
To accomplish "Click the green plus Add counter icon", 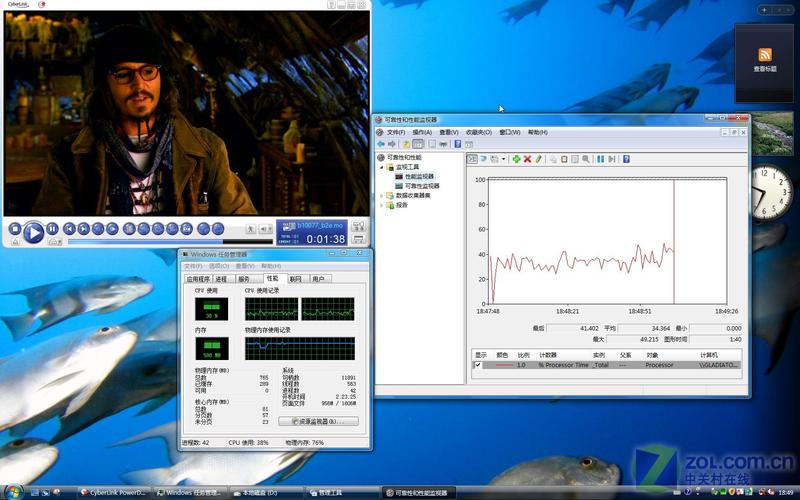I will pos(516,159).
